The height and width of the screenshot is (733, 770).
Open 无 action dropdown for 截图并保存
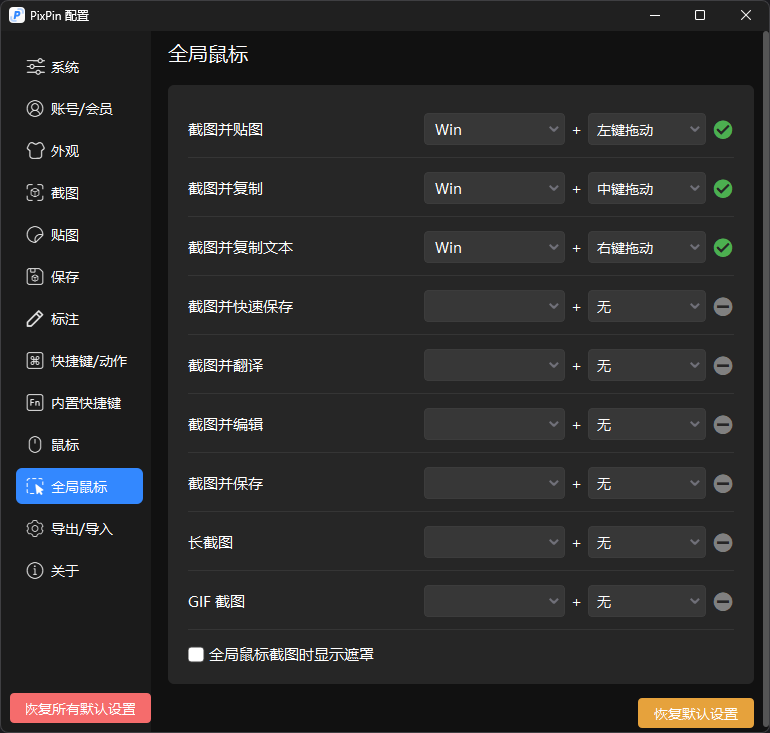647,483
